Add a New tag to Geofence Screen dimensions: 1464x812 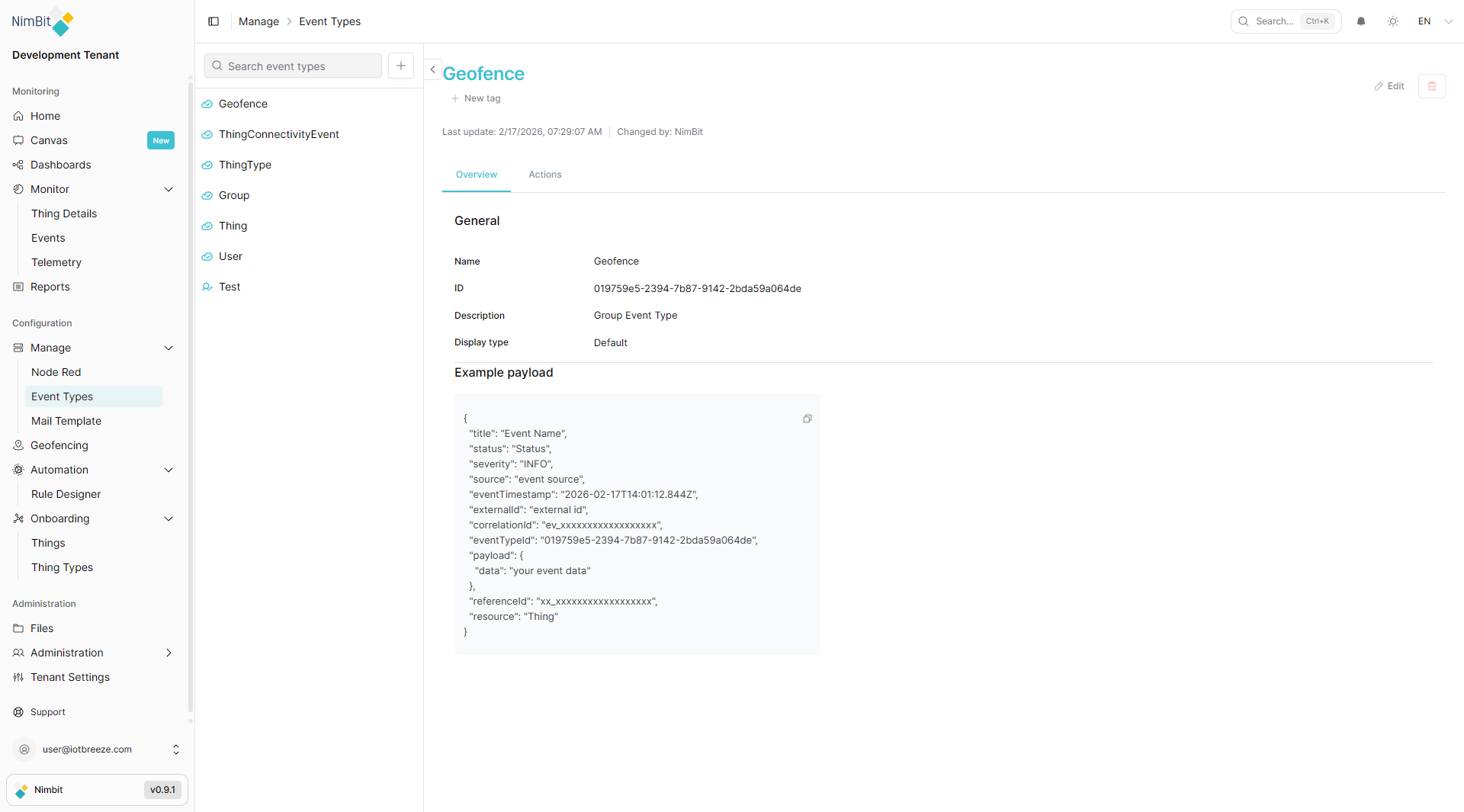tap(476, 98)
